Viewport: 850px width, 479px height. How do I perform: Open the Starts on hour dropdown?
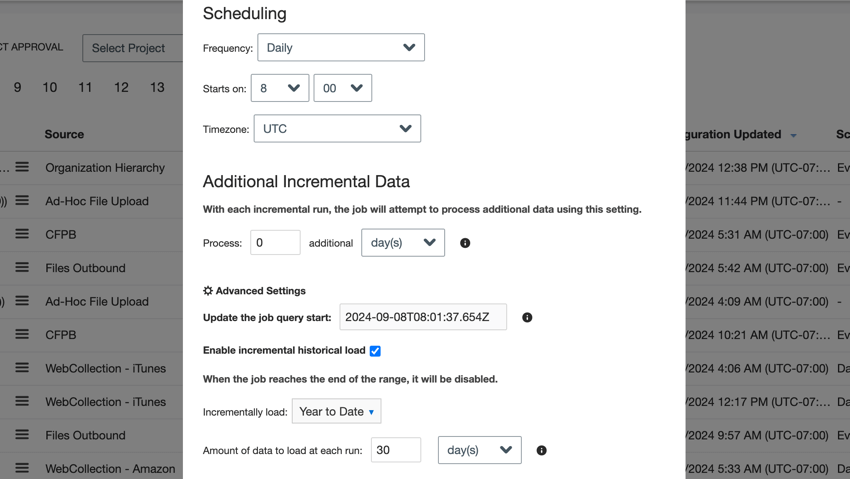[280, 88]
